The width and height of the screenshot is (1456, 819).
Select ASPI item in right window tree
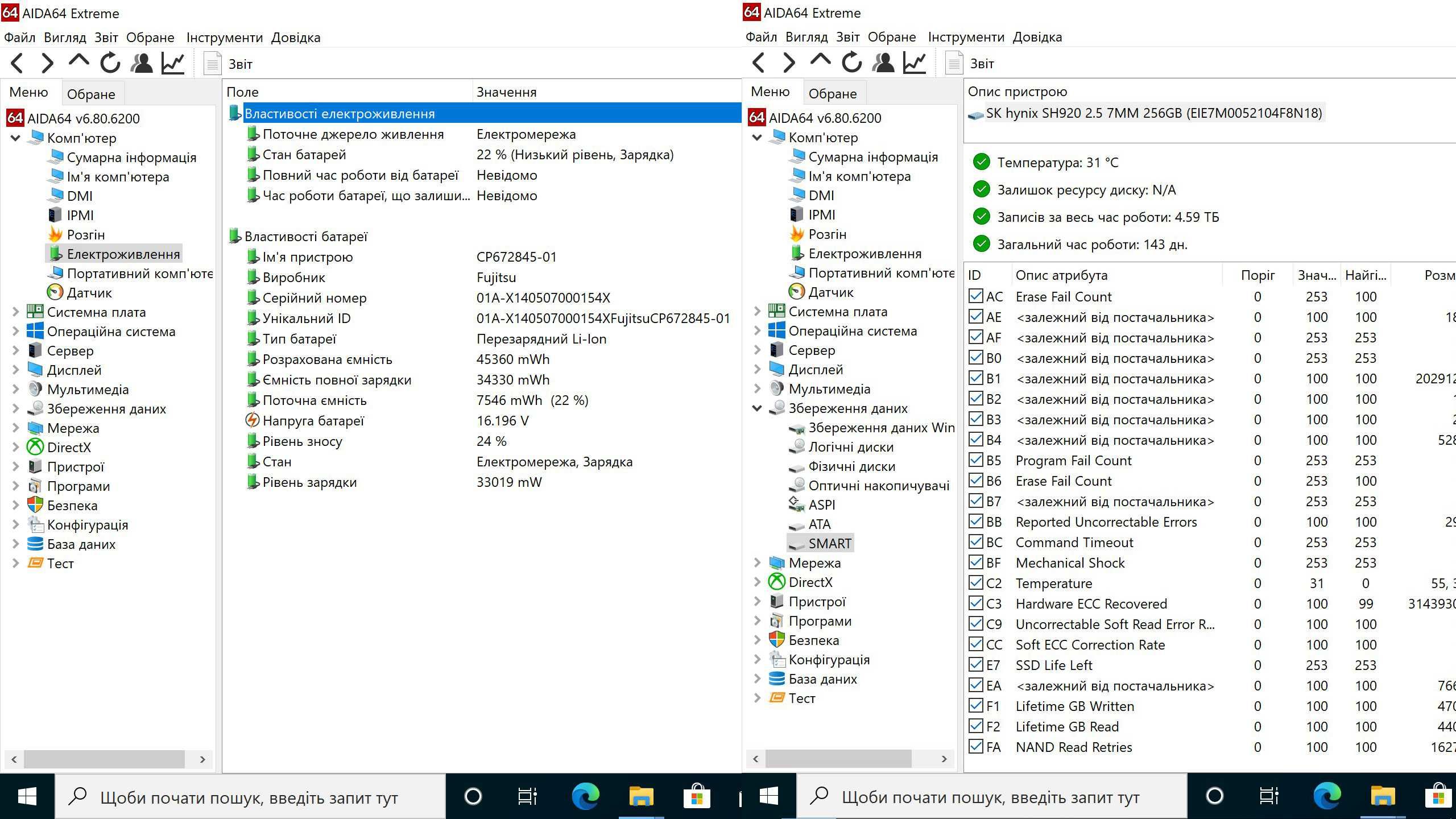[x=812, y=504]
